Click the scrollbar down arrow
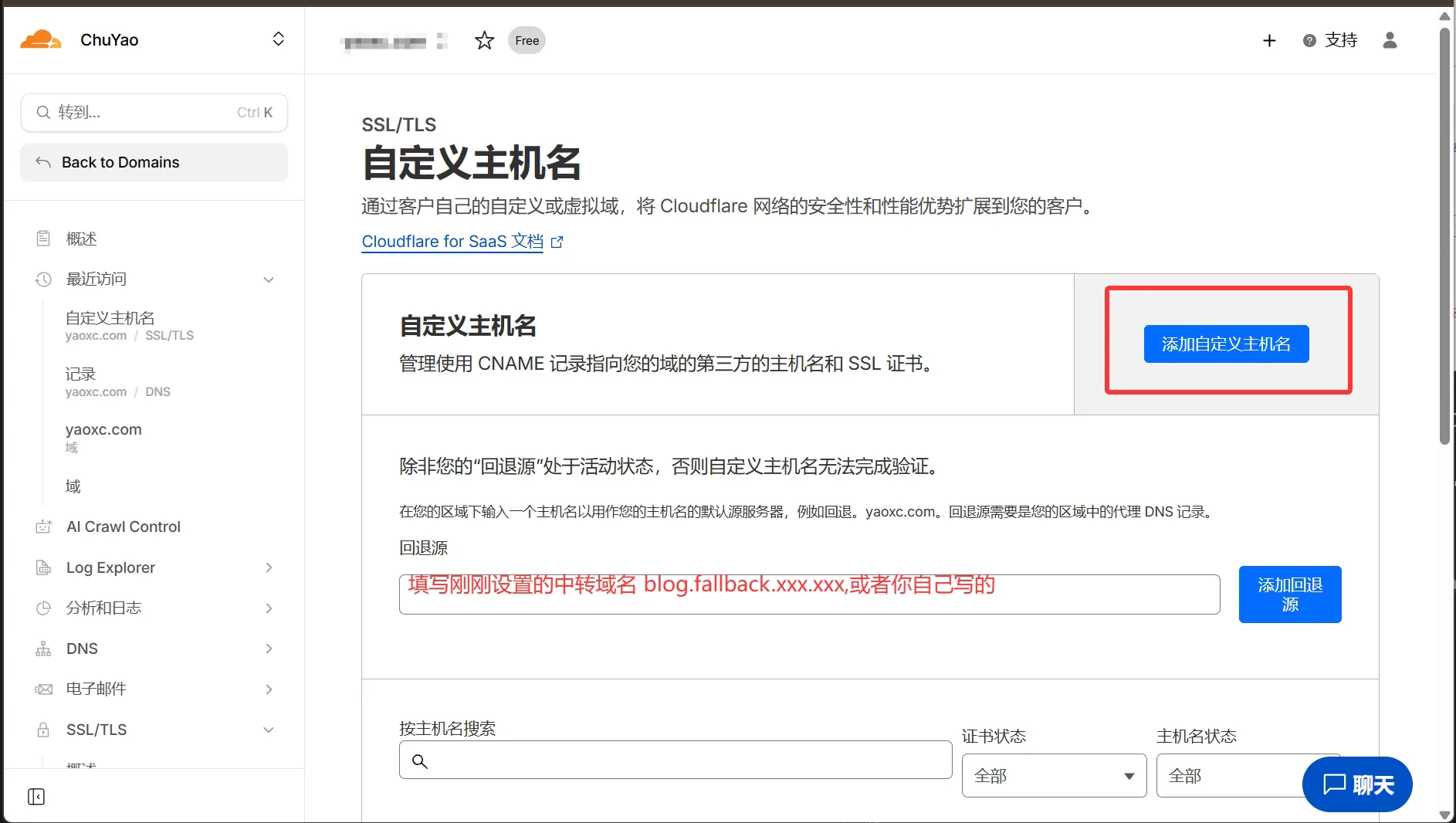Viewport: 1456px width, 823px height. click(x=1444, y=815)
